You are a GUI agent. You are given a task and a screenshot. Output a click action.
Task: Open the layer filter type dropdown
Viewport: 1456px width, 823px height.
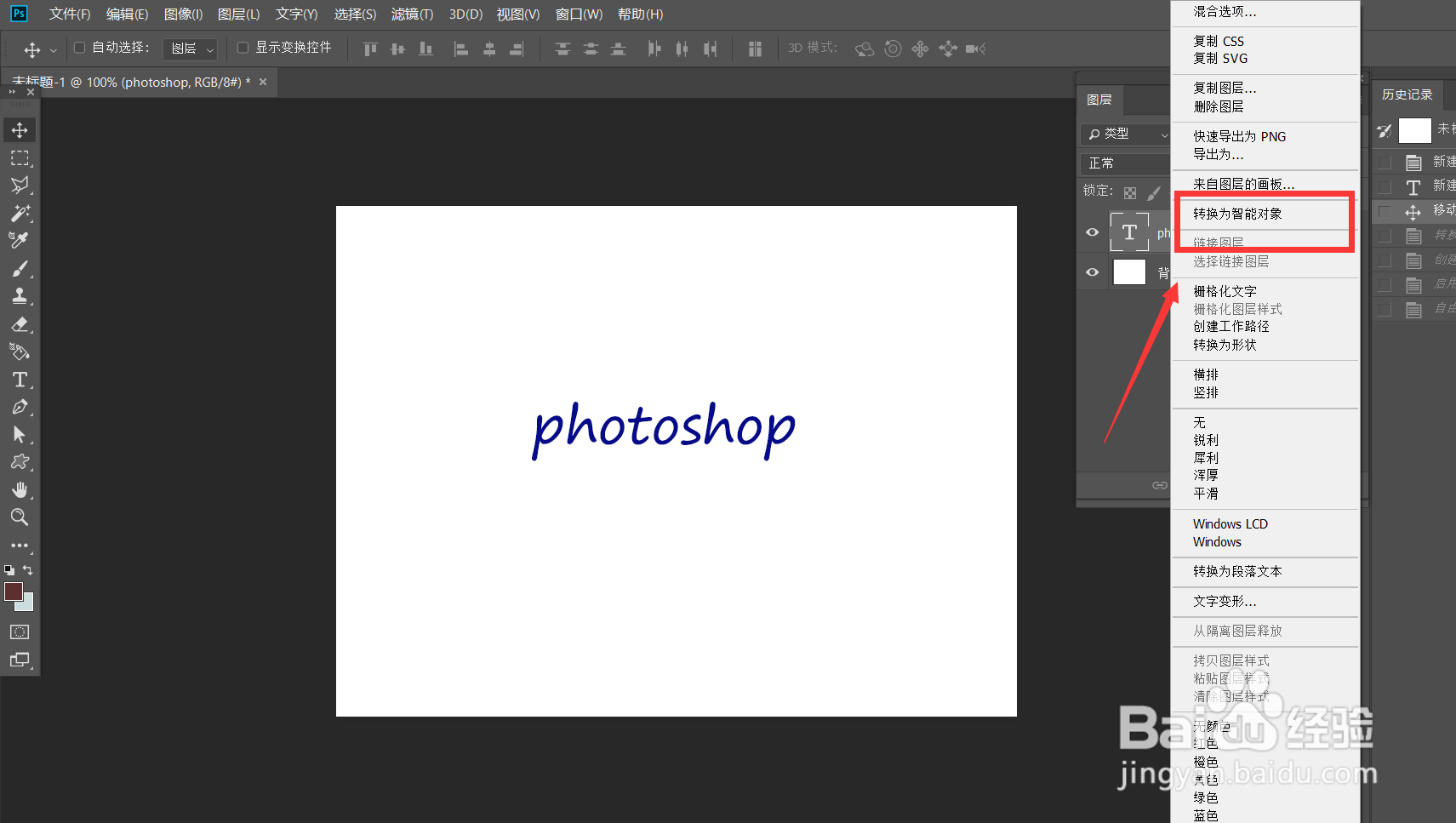1127,134
